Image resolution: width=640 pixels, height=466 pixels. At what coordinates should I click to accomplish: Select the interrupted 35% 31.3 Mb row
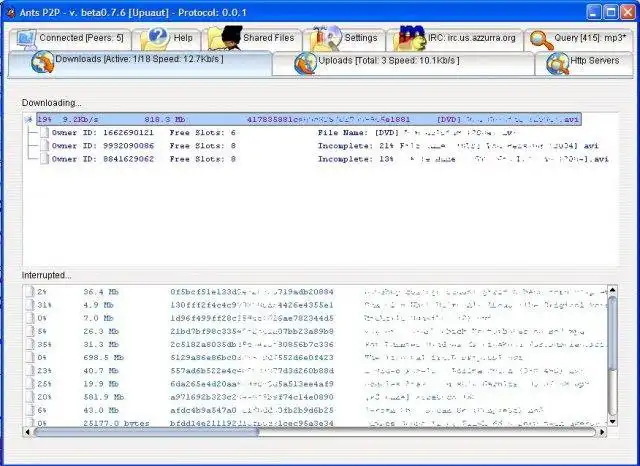coord(316,344)
